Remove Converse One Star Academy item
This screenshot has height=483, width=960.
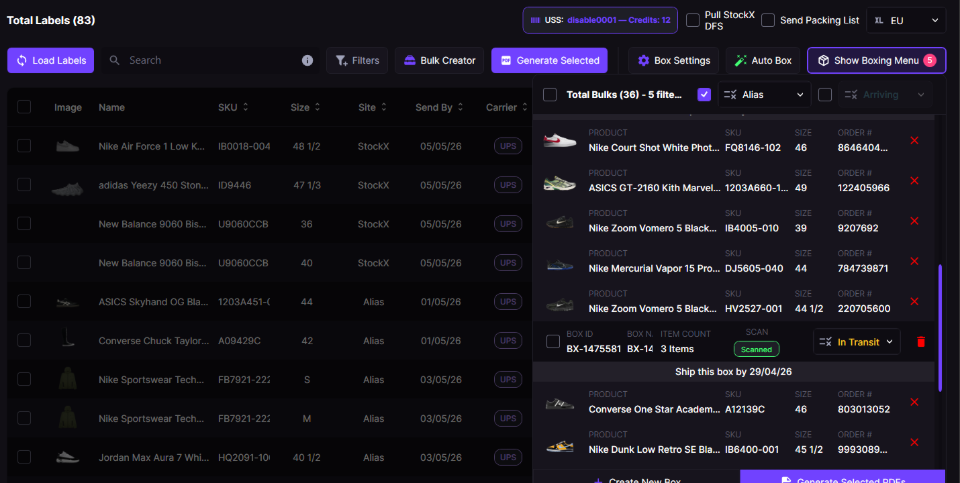point(915,402)
